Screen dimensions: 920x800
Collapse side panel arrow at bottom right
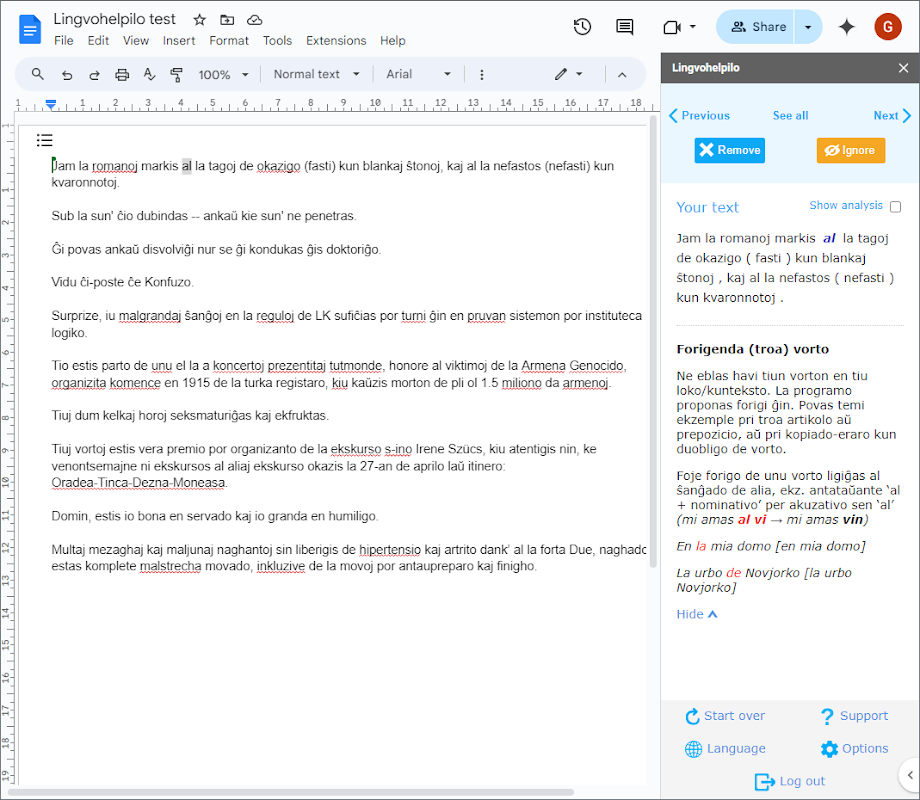click(910, 775)
